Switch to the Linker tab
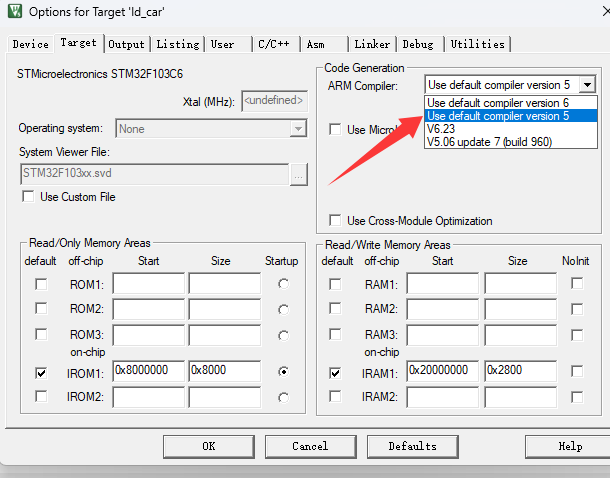 [x=372, y=44]
